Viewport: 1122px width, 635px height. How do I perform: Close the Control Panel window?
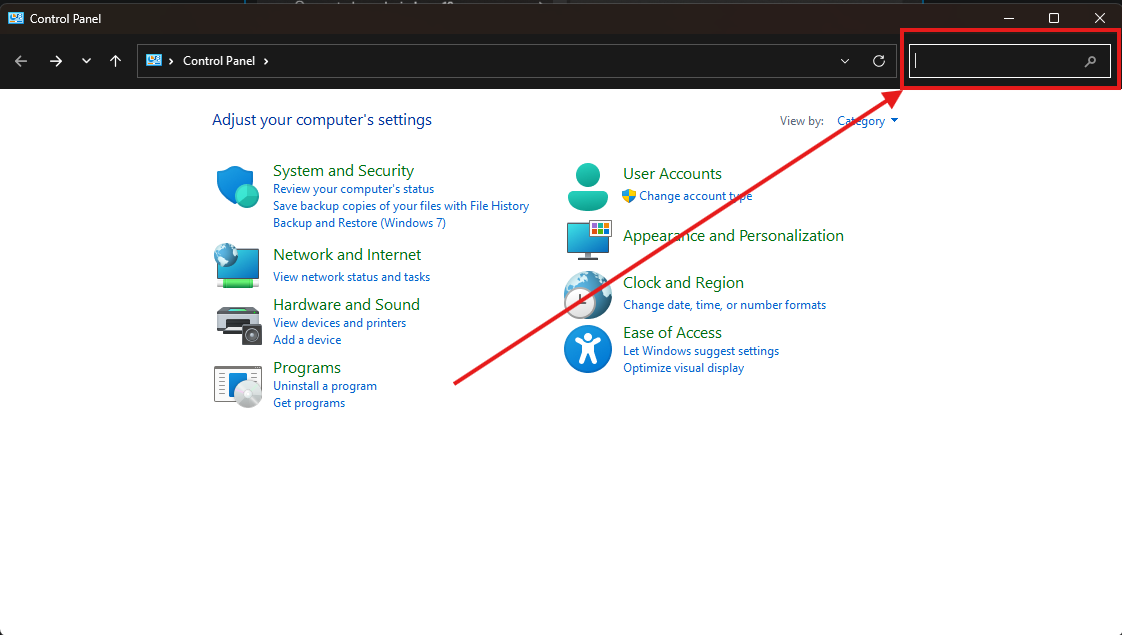[1100, 18]
